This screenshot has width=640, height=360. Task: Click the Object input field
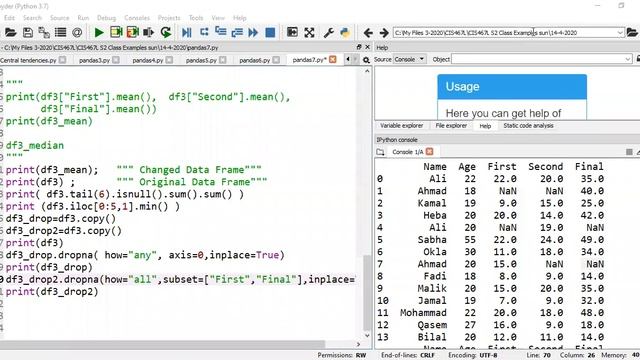(538, 59)
